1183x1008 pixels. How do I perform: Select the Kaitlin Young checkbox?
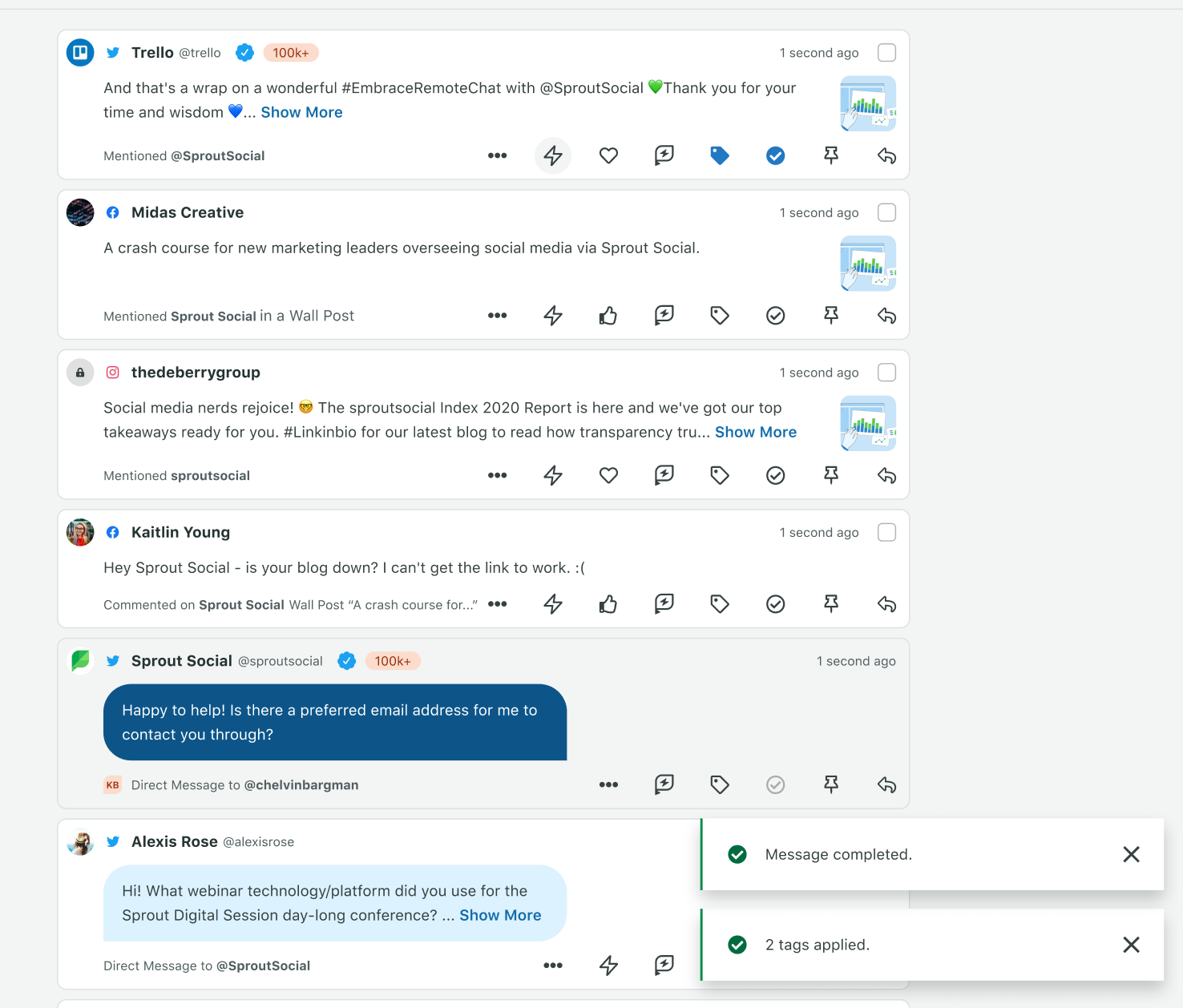click(x=886, y=532)
